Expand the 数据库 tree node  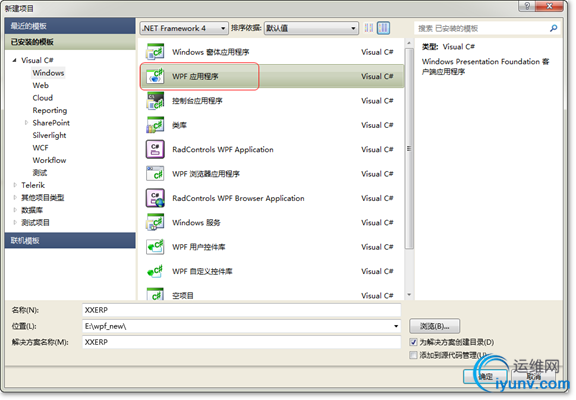point(15,210)
